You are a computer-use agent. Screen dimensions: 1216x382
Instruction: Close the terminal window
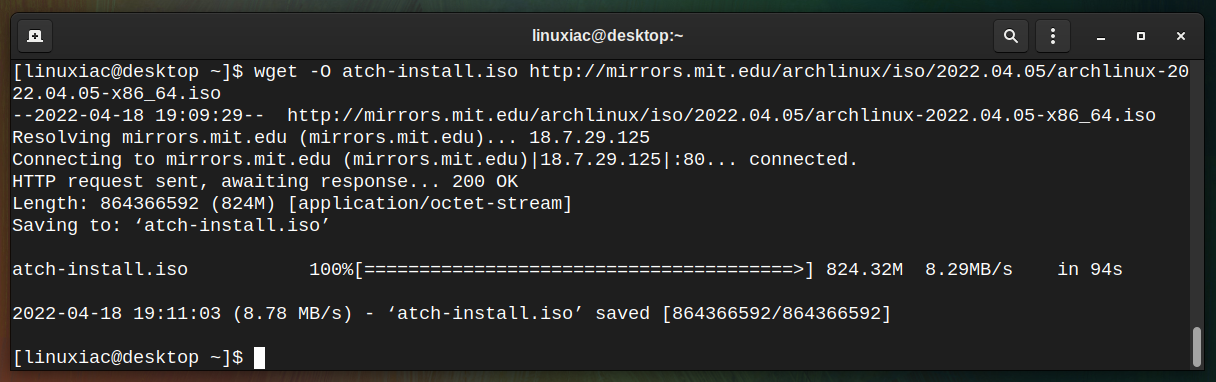[1181, 36]
